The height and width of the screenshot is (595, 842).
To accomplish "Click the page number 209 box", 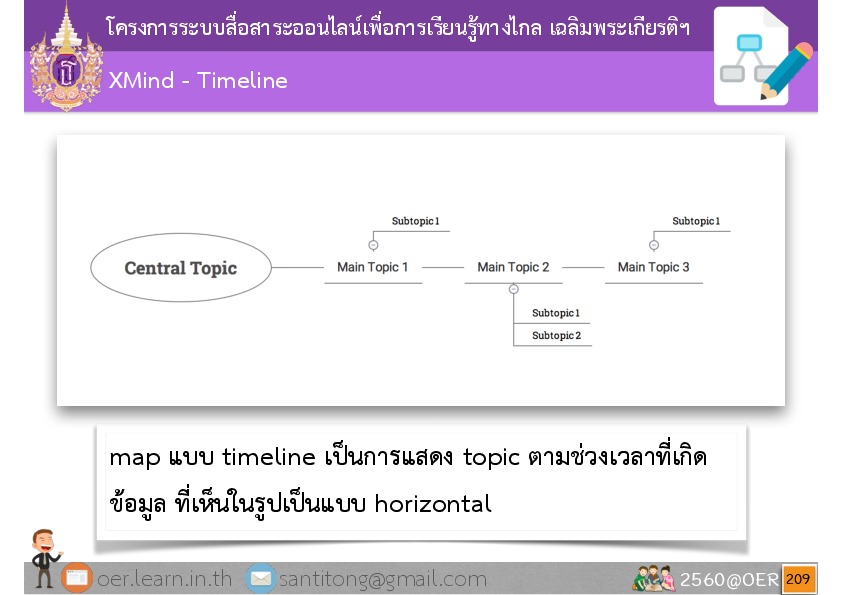I will (798, 579).
